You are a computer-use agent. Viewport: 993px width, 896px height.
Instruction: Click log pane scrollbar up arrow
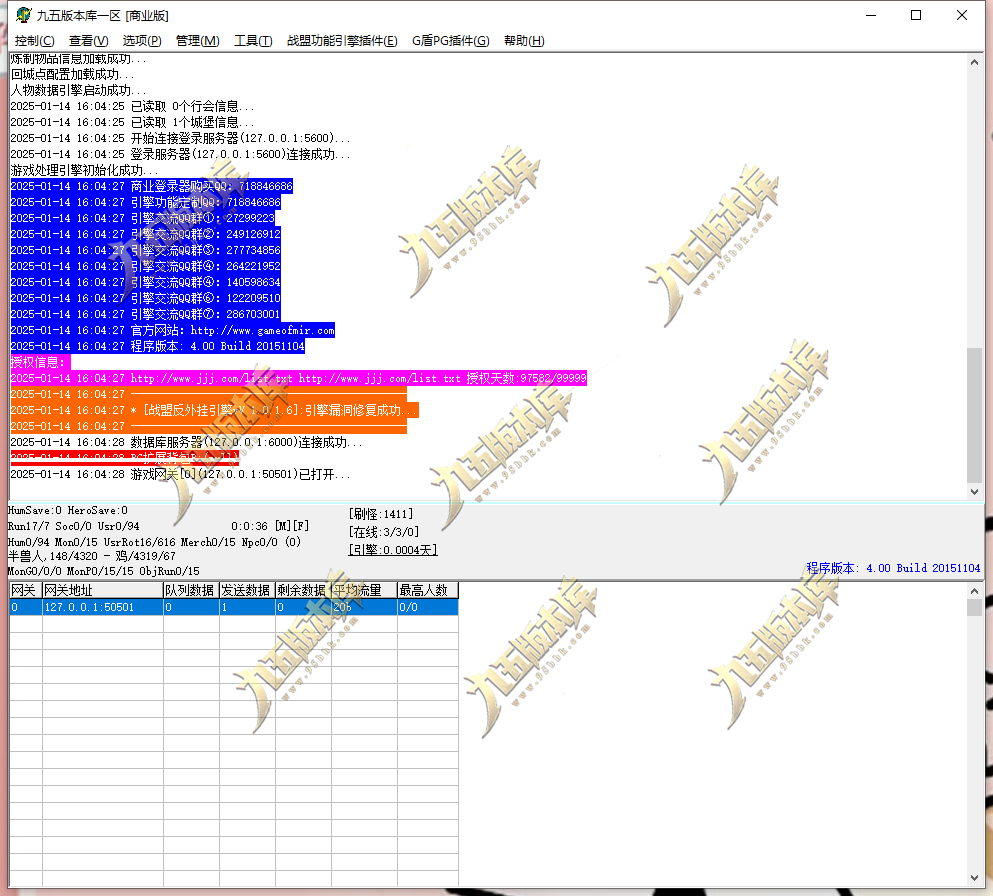(974, 62)
